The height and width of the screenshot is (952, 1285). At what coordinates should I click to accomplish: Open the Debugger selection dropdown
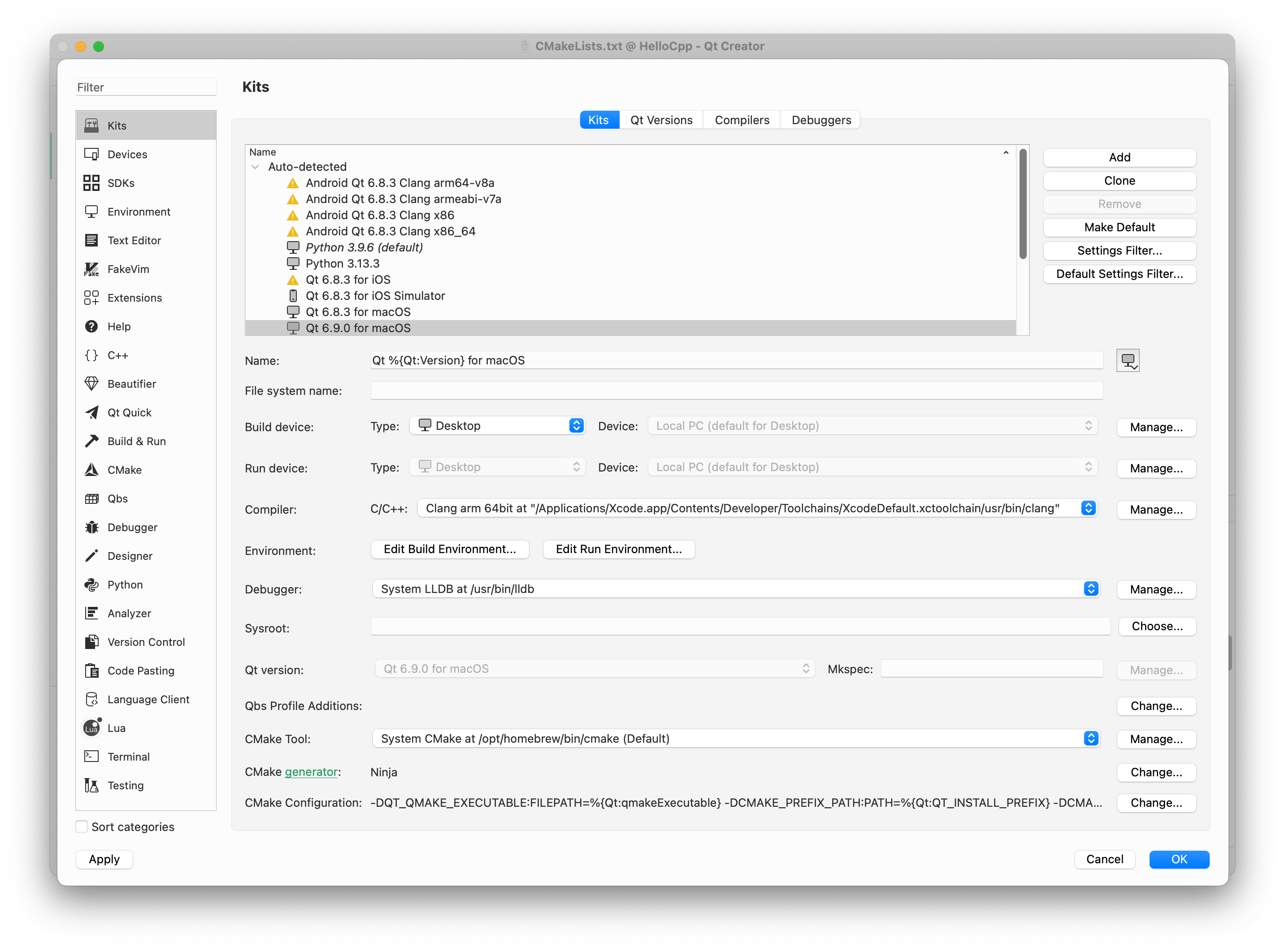coord(736,589)
